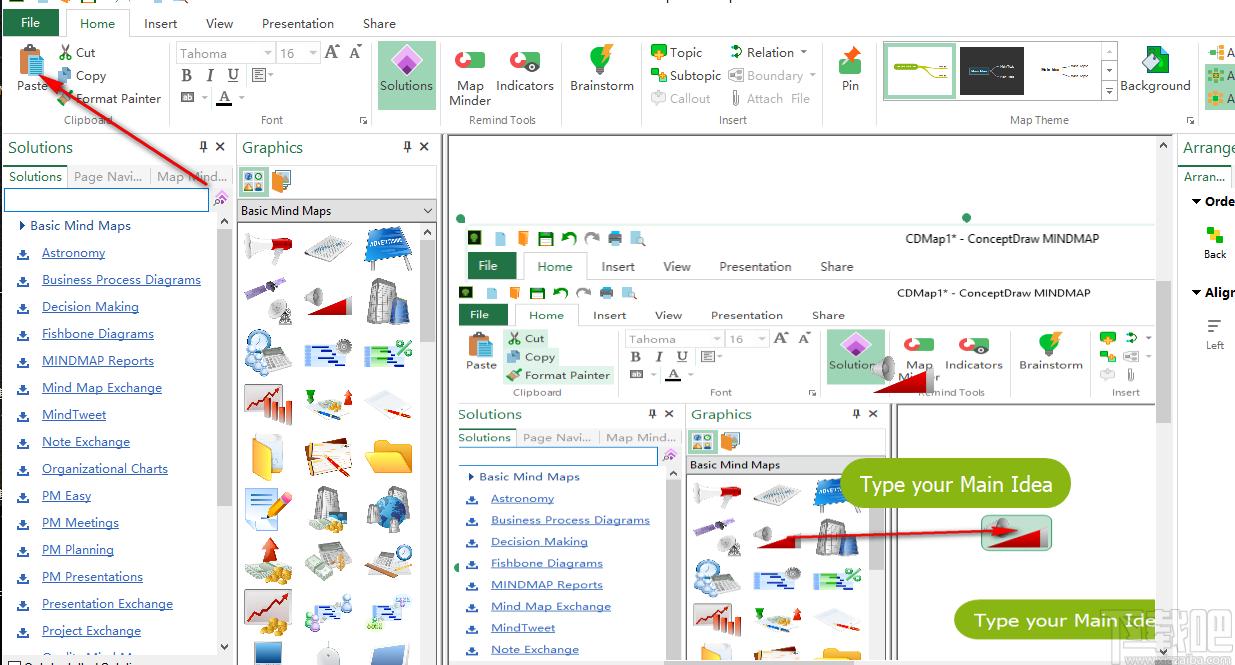Pick the clock and calculator graphic
Viewport: 1235px width, 665px height.
[x=268, y=352]
